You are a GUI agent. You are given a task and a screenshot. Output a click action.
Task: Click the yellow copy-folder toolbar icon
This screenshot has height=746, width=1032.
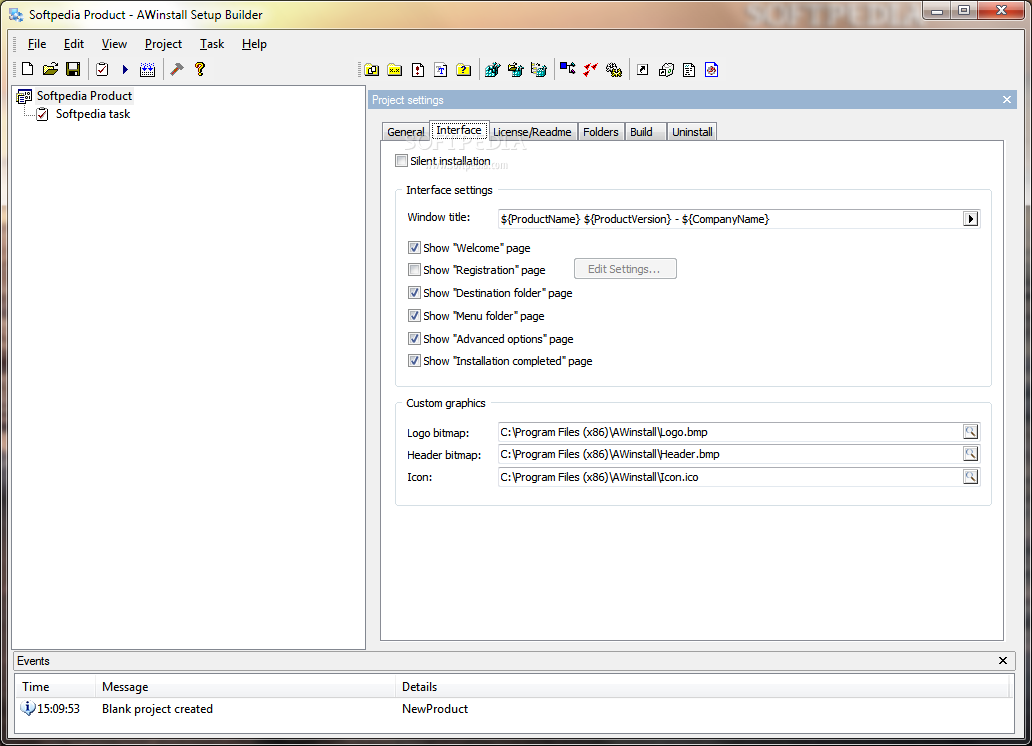(372, 70)
